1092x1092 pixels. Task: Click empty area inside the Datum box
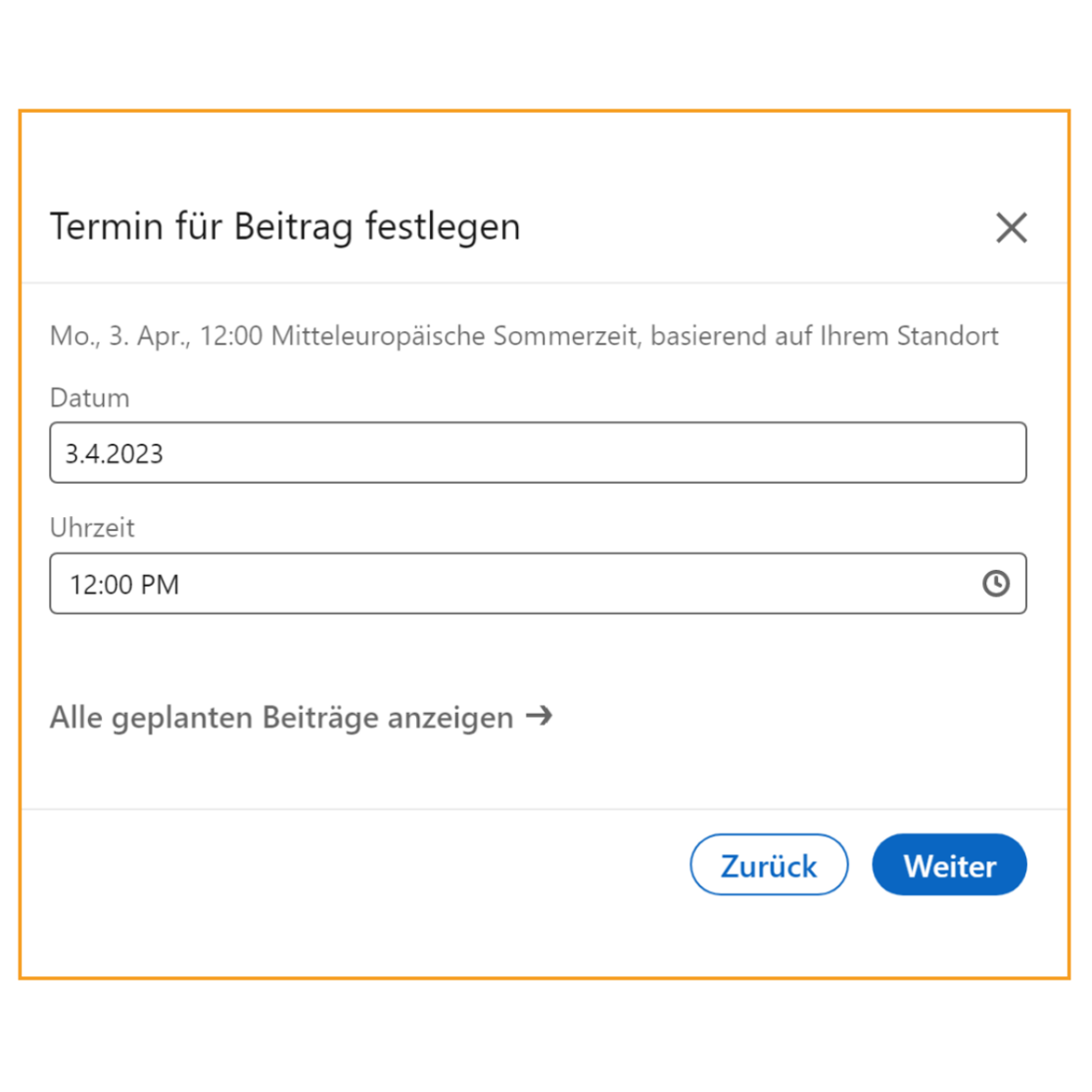pyautogui.click(x=592, y=452)
